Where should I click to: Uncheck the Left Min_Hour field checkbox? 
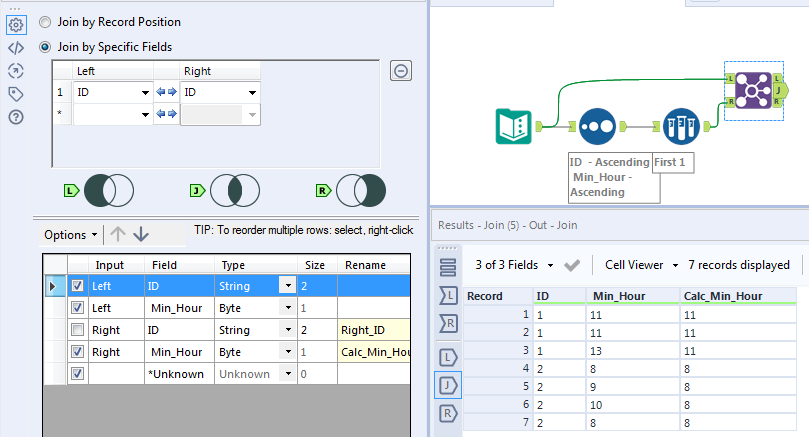[77, 307]
